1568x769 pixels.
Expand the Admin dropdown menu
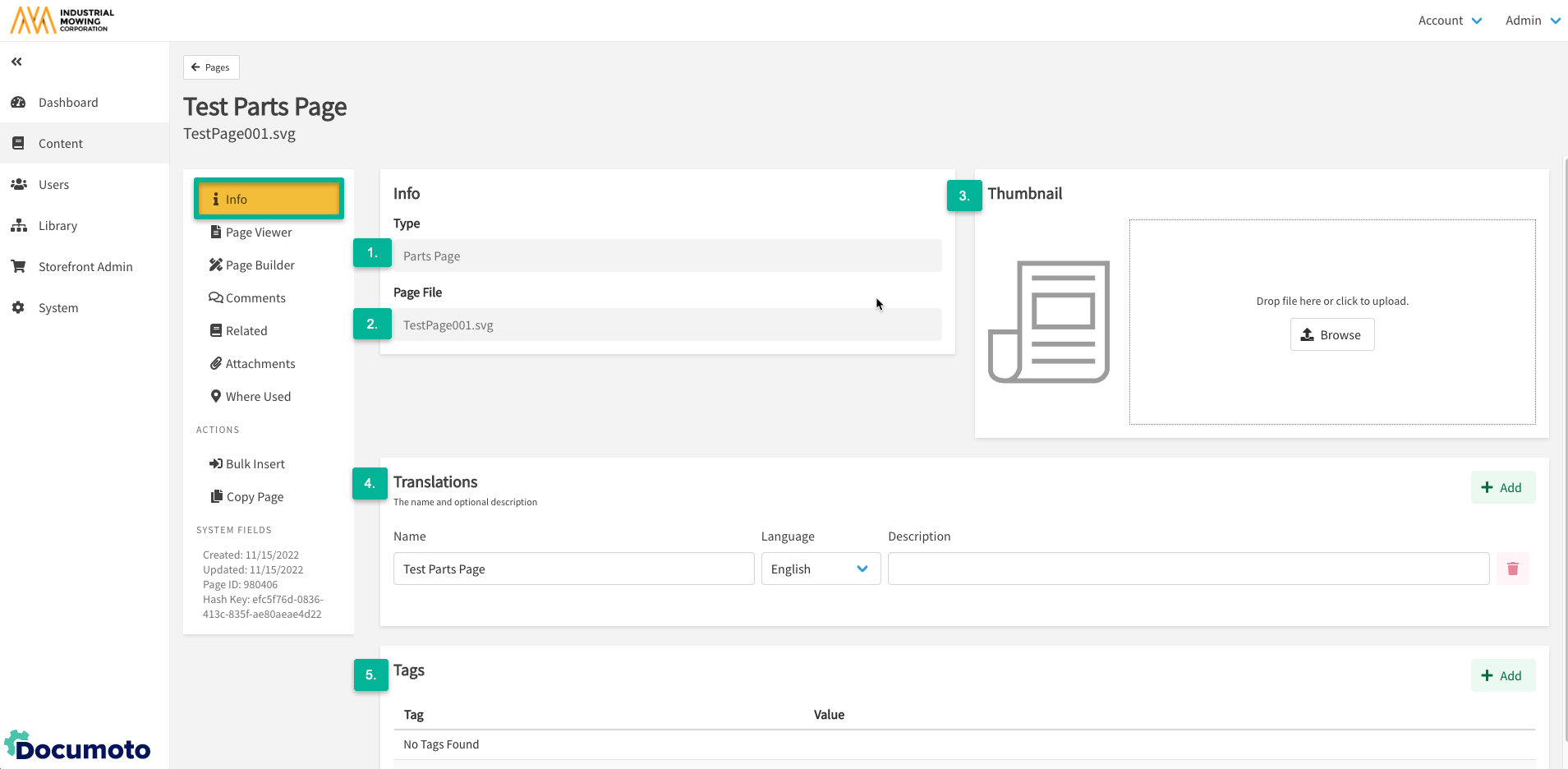pos(1532,21)
